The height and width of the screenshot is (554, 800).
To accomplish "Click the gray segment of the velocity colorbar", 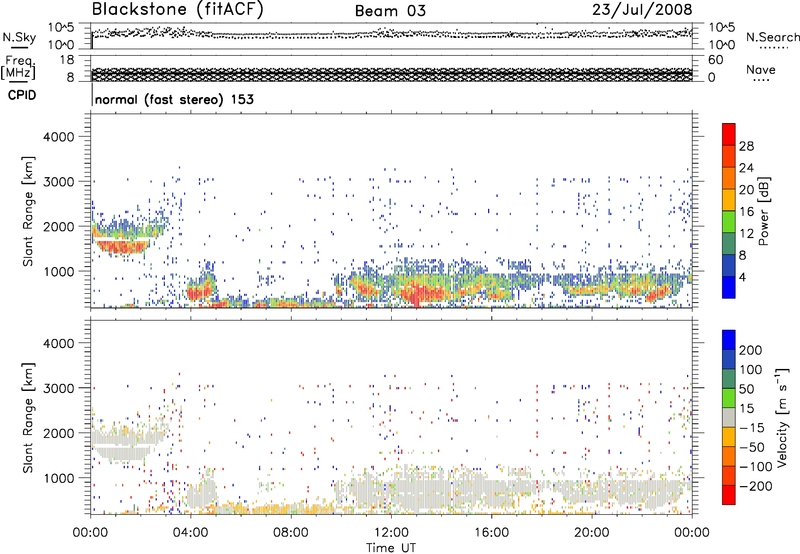I will pyautogui.click(x=729, y=417).
